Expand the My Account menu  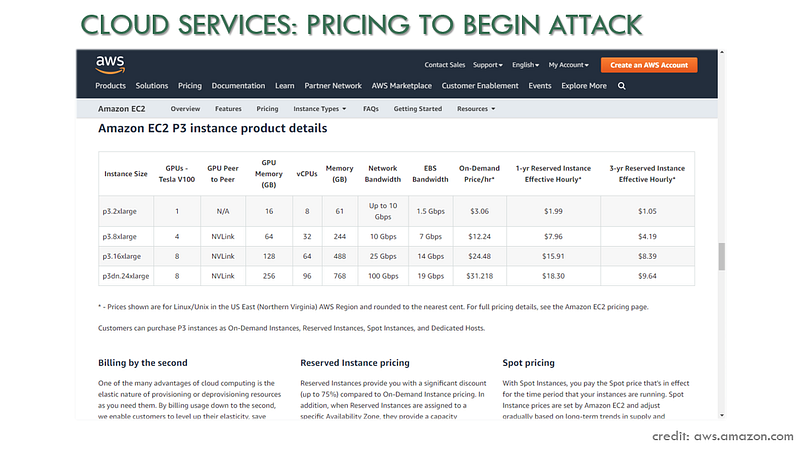pyautogui.click(x=568, y=65)
